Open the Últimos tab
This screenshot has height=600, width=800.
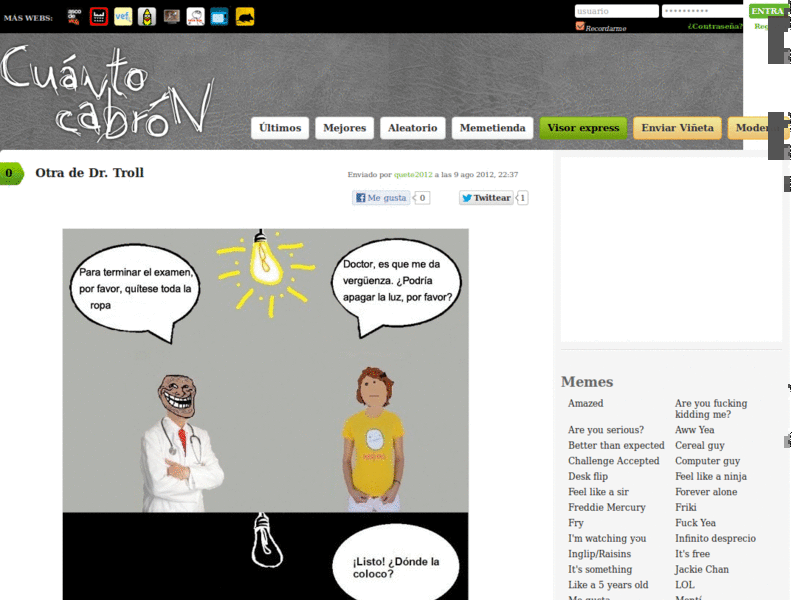280,128
